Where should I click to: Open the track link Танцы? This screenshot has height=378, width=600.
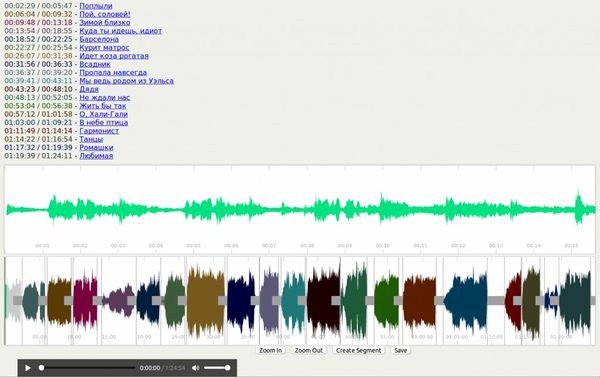click(91, 139)
